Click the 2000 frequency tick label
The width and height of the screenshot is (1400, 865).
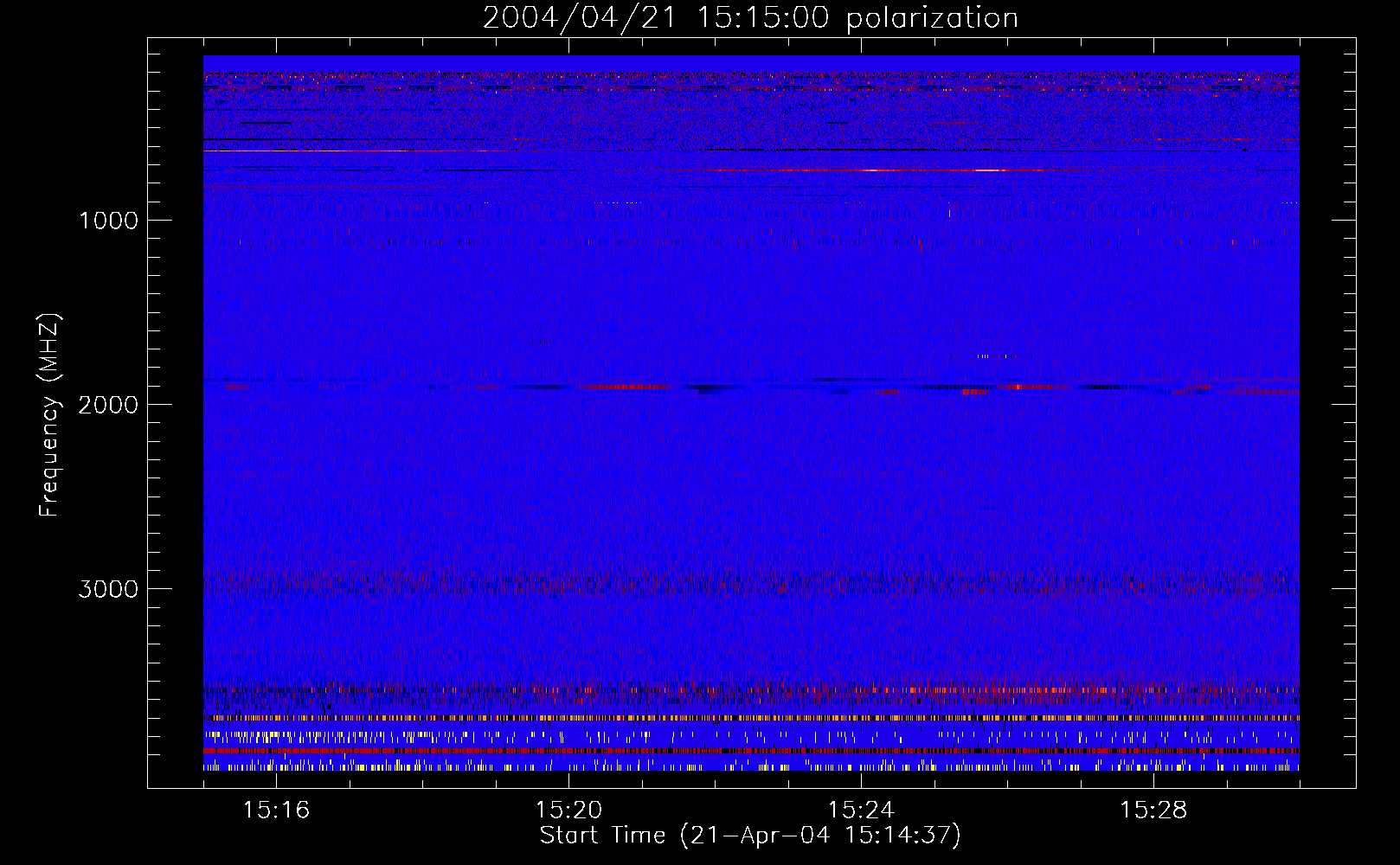coord(108,405)
